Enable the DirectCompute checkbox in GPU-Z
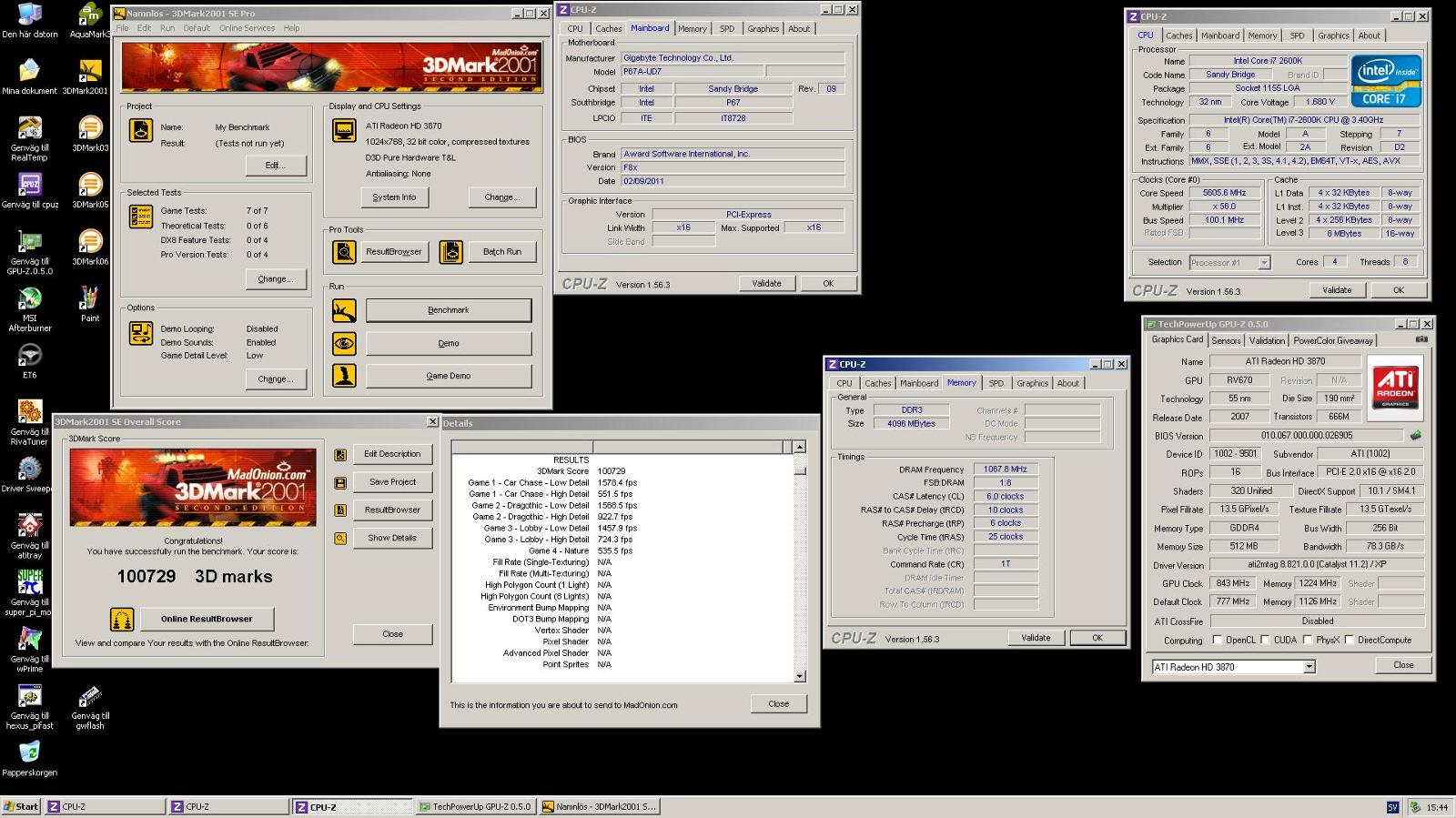1456x818 pixels. pyautogui.click(x=1349, y=640)
